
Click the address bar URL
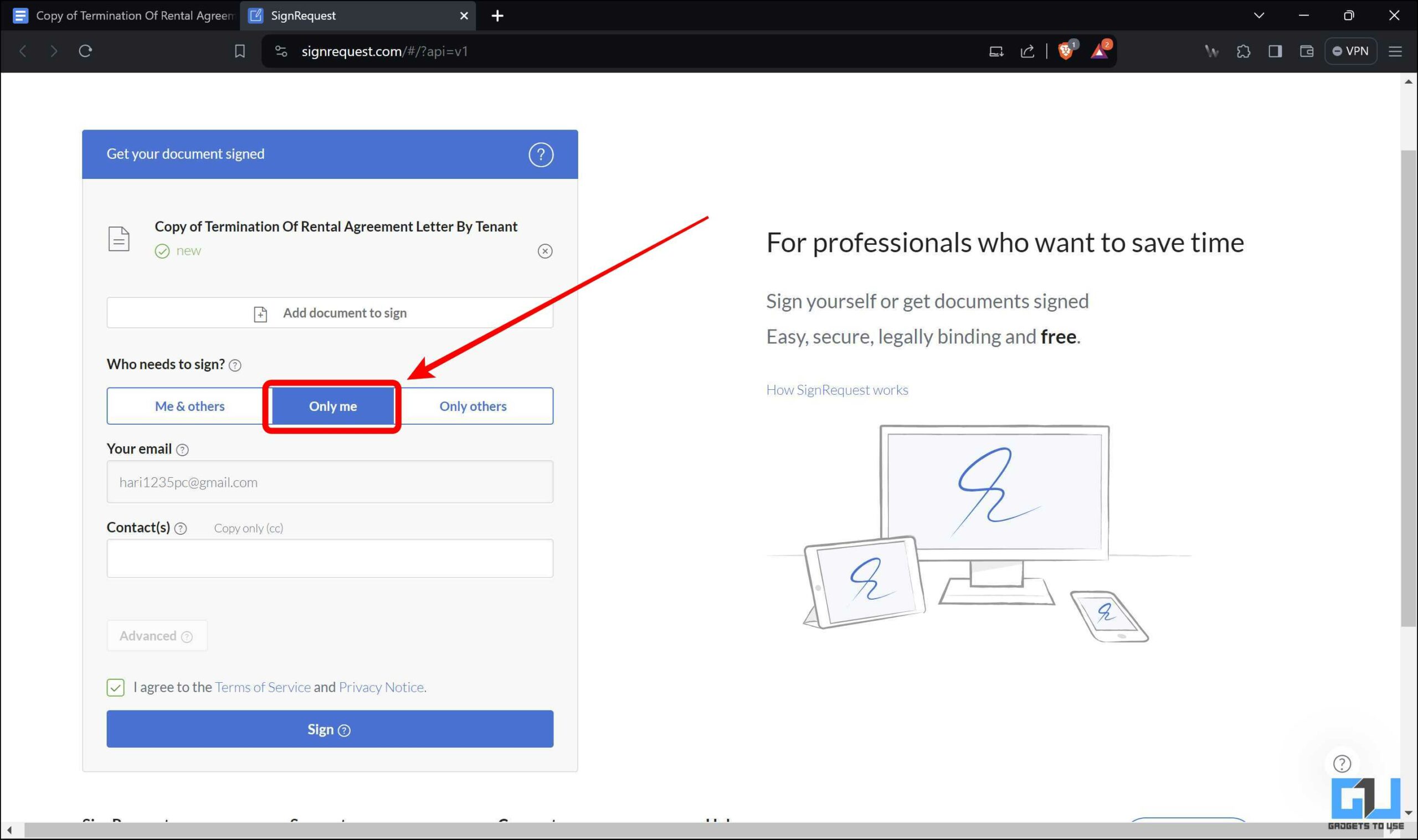coord(384,51)
